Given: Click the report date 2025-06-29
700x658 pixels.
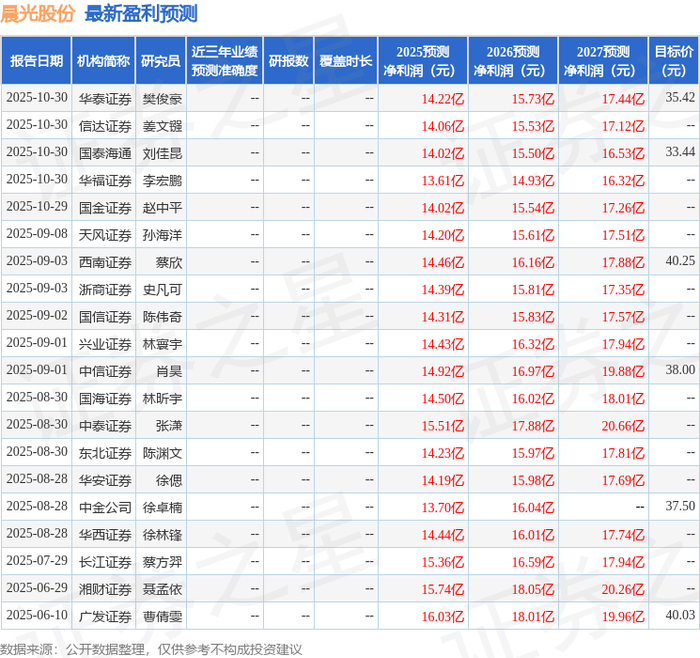Looking at the screenshot, I should click(37, 587).
